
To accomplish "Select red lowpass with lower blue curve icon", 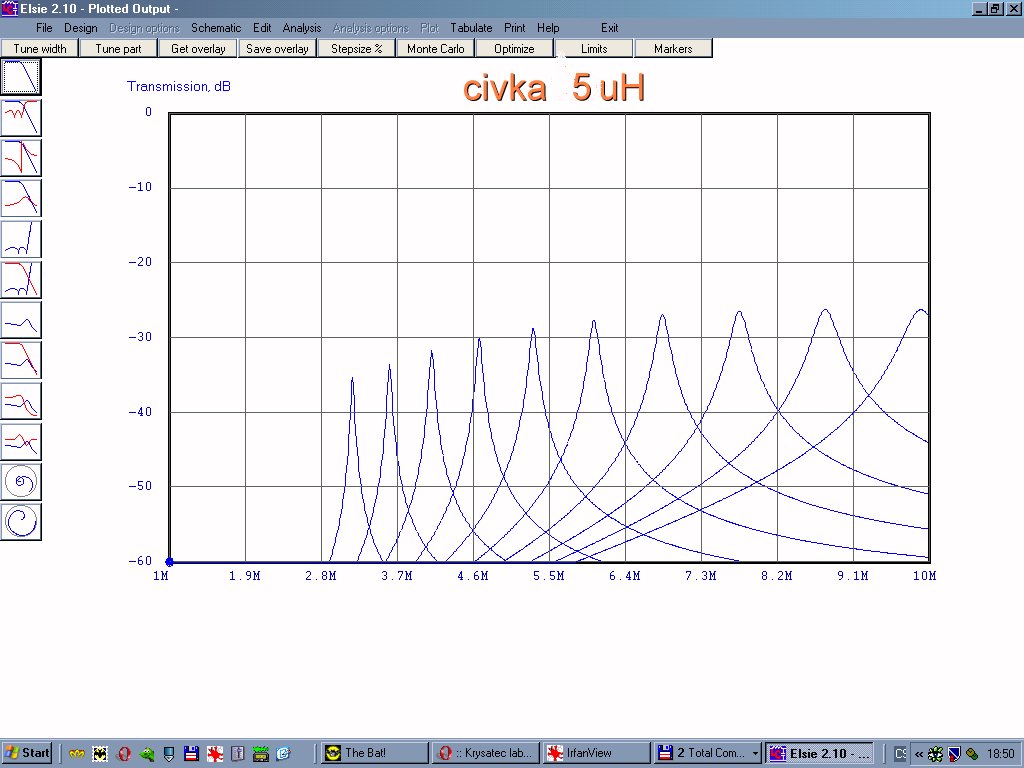I will click(21, 360).
